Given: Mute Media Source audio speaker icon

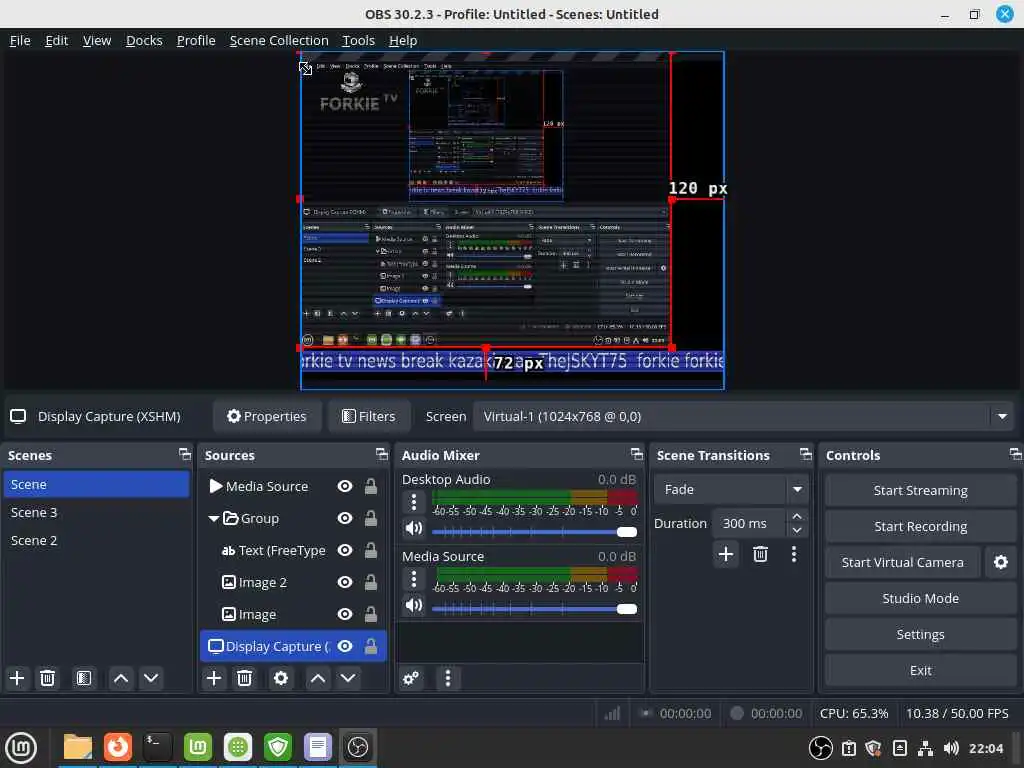Looking at the screenshot, I should 413,605.
